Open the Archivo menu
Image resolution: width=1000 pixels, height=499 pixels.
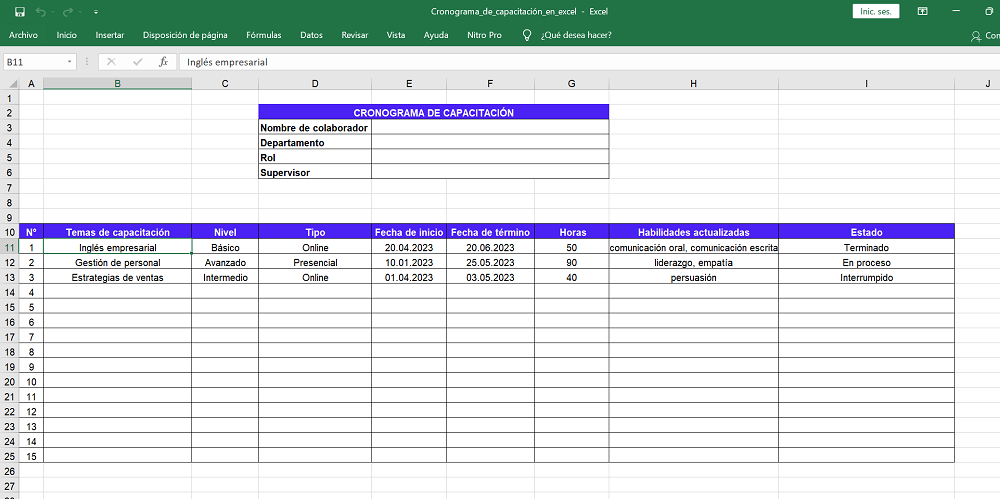(x=23, y=35)
